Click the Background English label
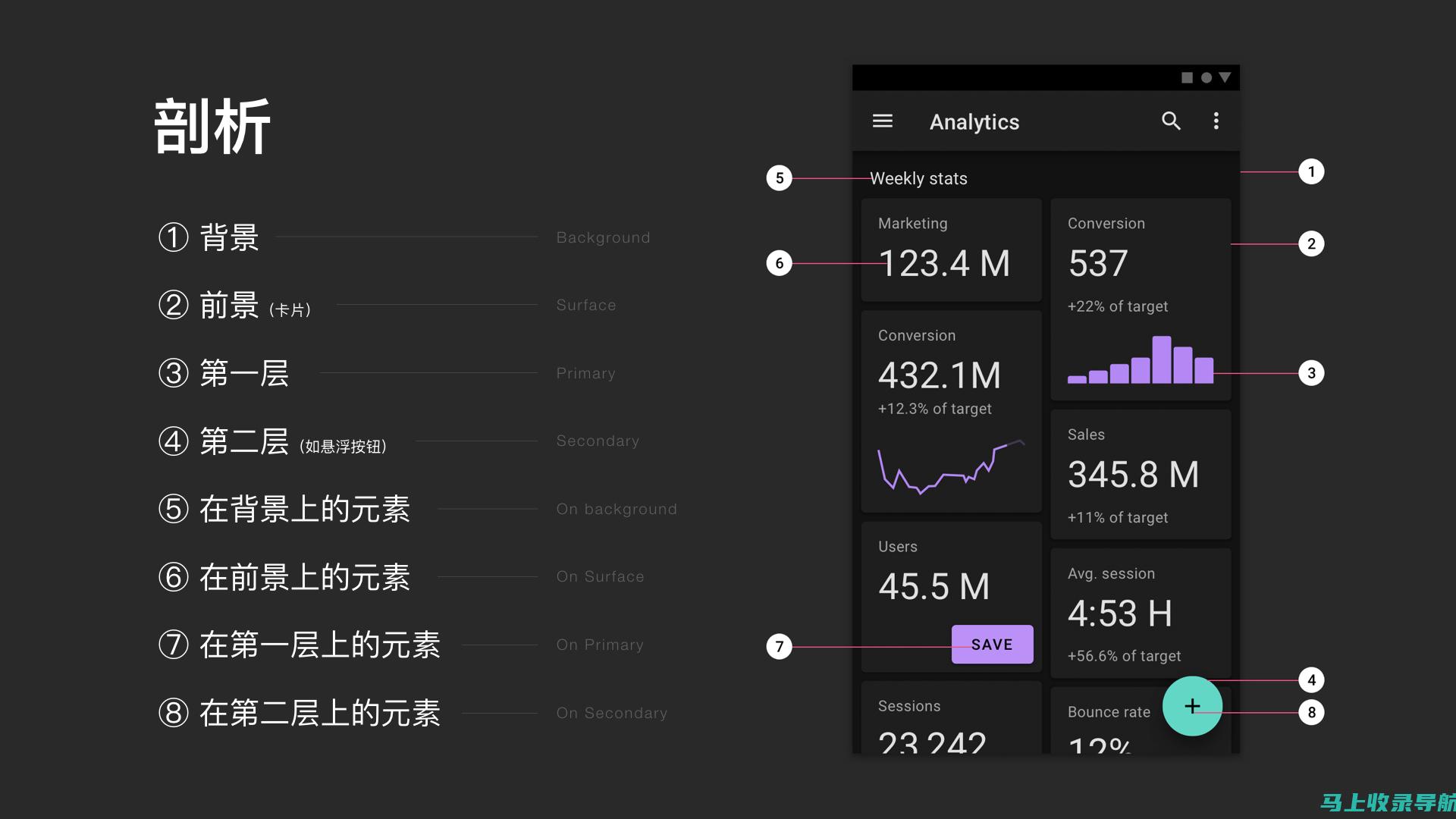Viewport: 1456px width, 819px height. pyautogui.click(x=603, y=237)
